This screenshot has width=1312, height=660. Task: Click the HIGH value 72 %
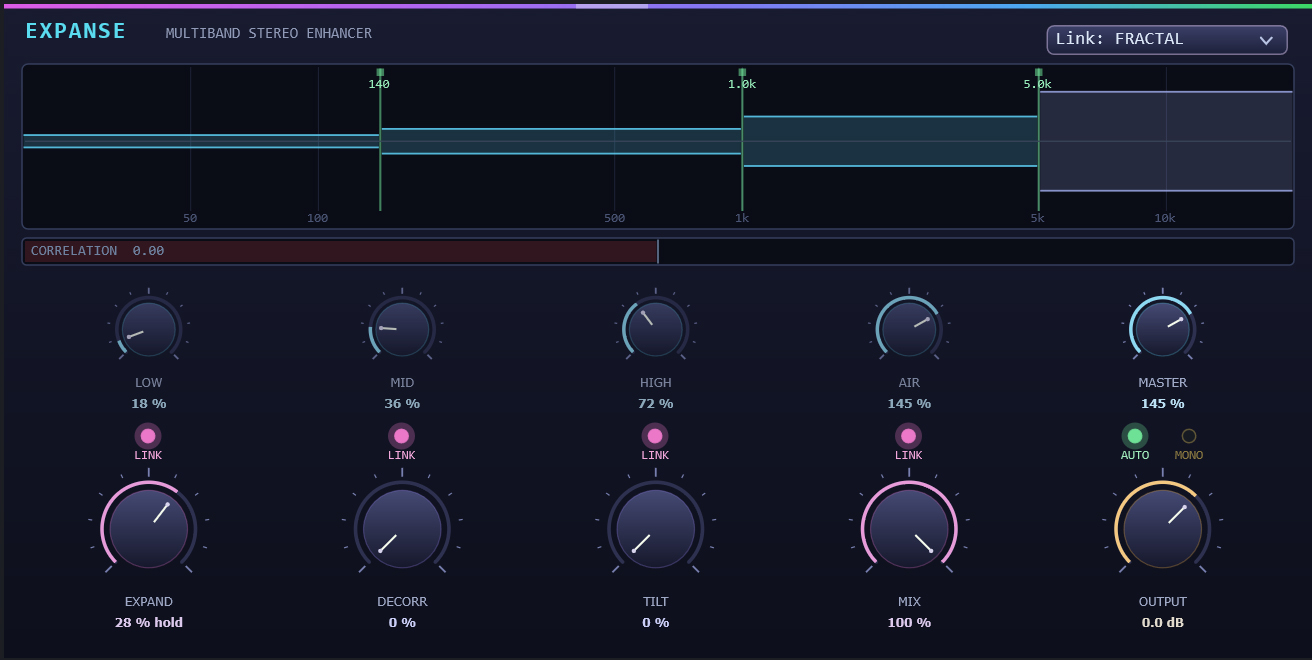655,404
